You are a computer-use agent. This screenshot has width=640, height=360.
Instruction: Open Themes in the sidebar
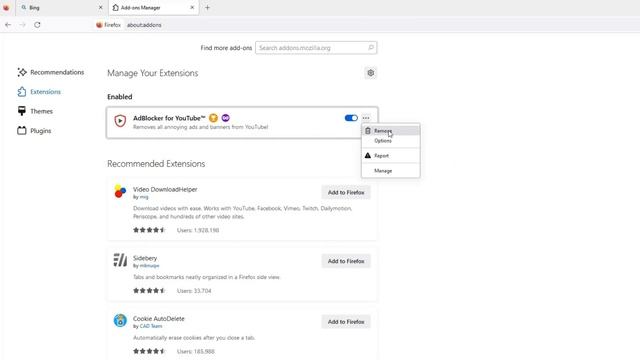tap(35, 111)
